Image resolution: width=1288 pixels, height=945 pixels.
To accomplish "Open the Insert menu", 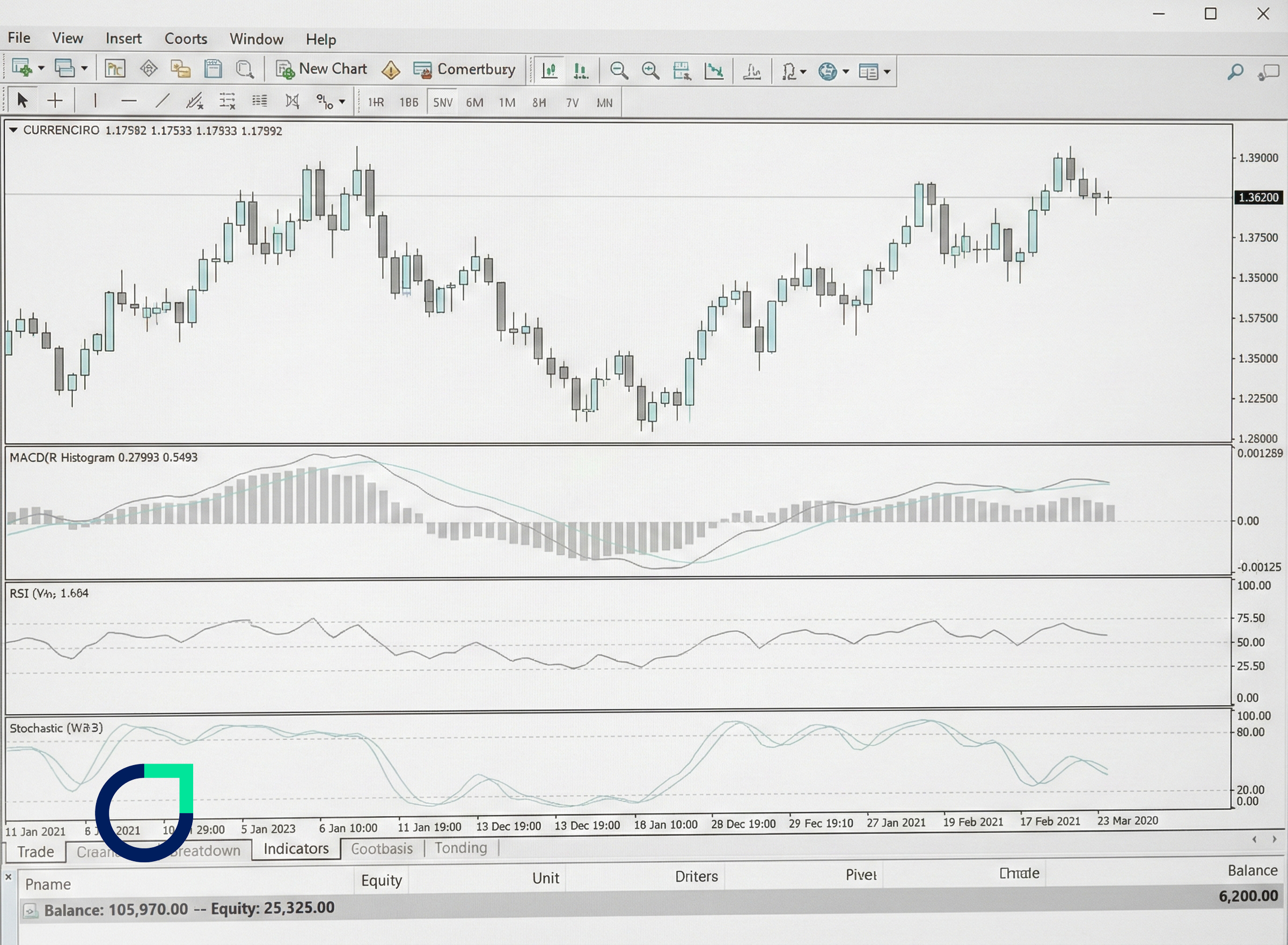I will coord(123,38).
